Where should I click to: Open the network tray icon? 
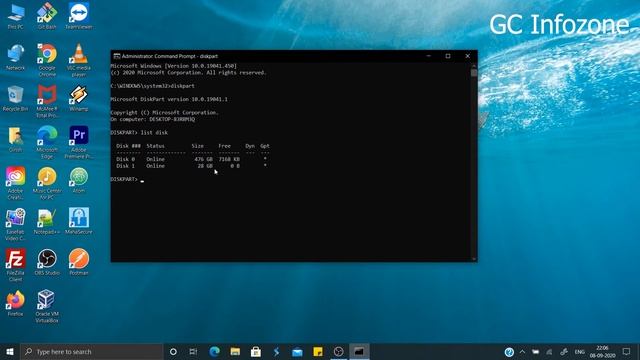pos(549,351)
